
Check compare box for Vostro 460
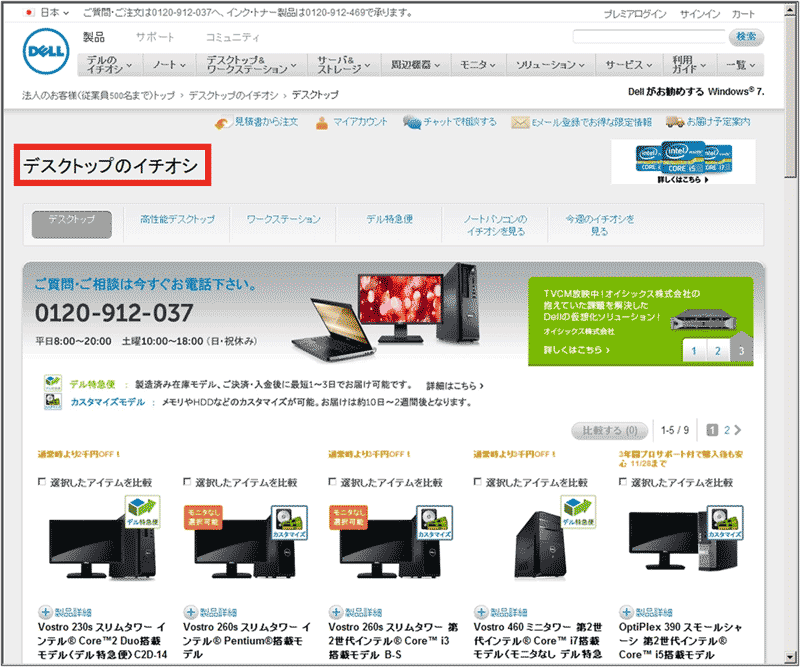click(x=478, y=482)
